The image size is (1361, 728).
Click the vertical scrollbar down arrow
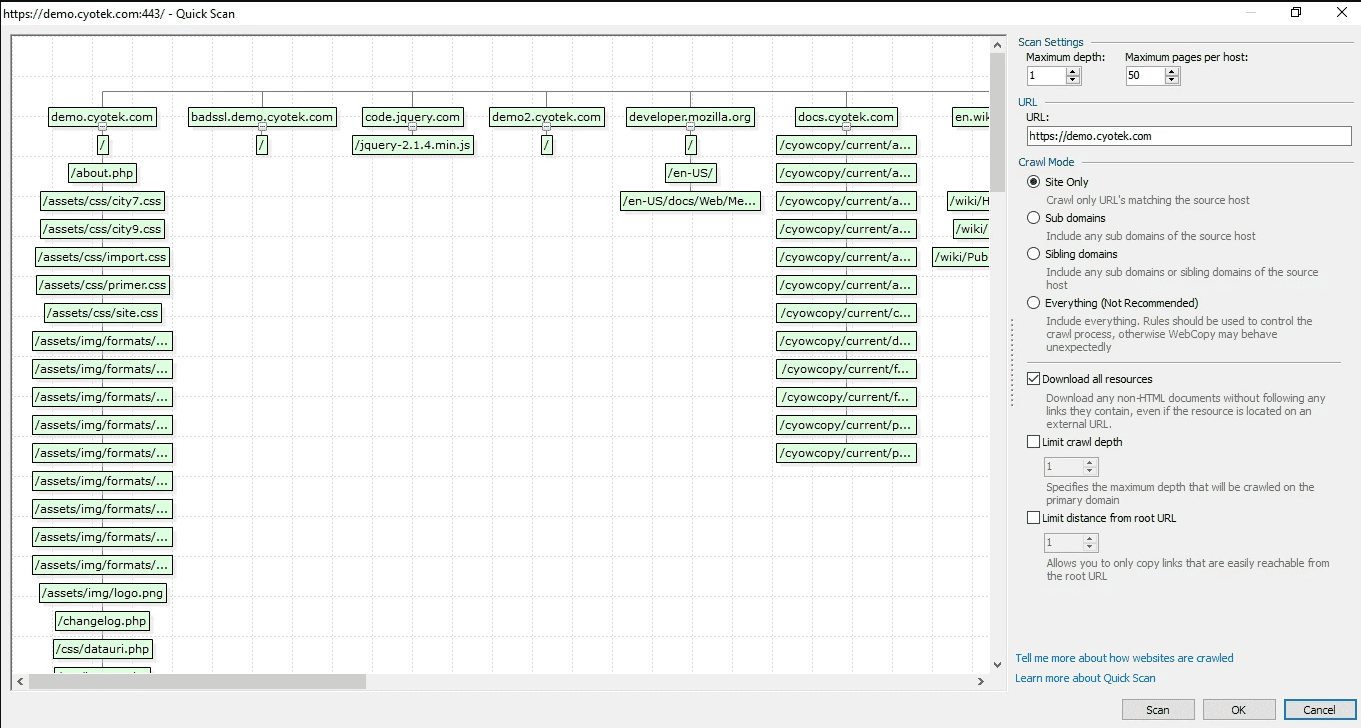coord(997,664)
